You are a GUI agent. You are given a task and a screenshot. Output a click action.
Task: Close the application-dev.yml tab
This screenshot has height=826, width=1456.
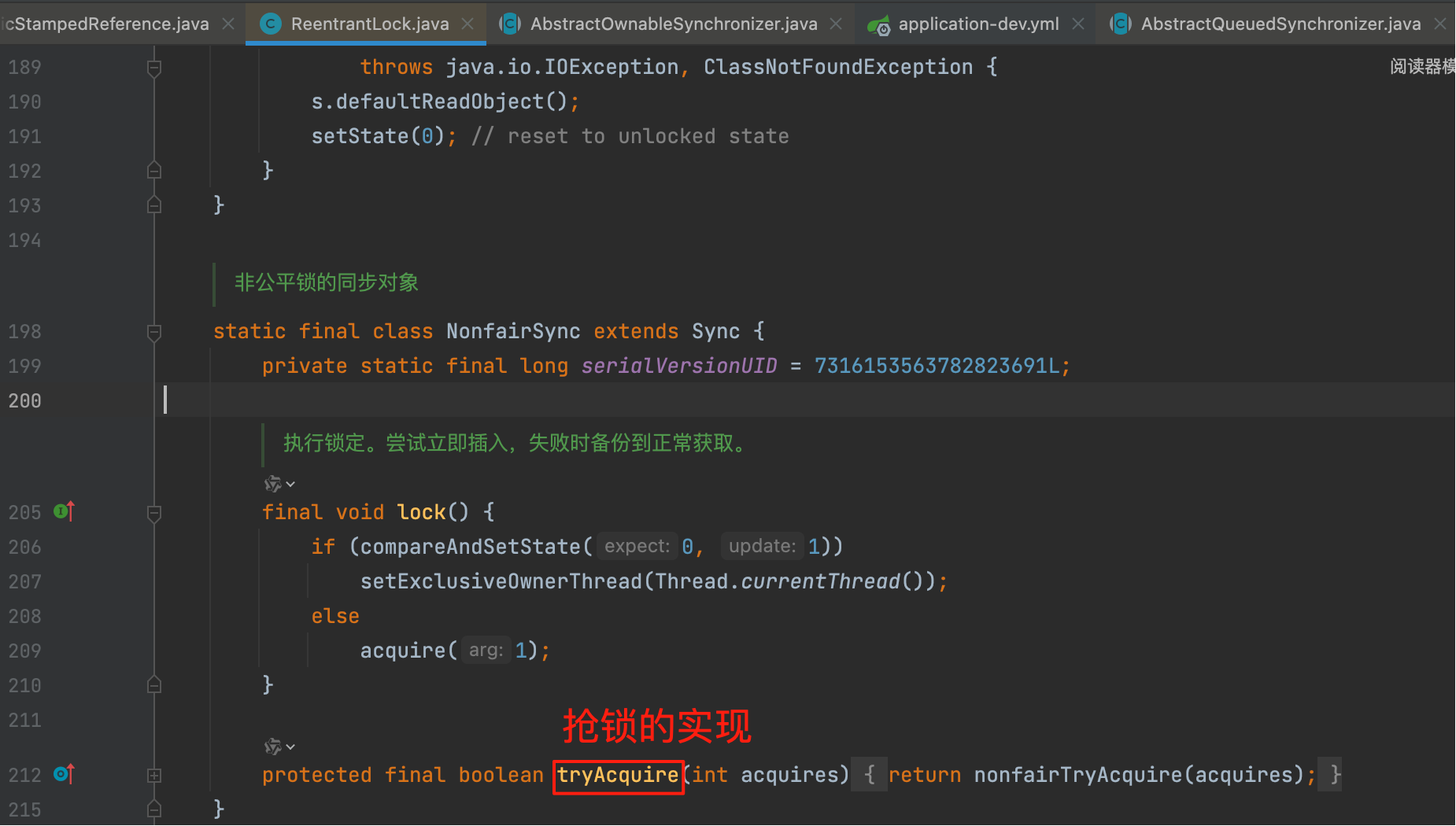[1078, 24]
